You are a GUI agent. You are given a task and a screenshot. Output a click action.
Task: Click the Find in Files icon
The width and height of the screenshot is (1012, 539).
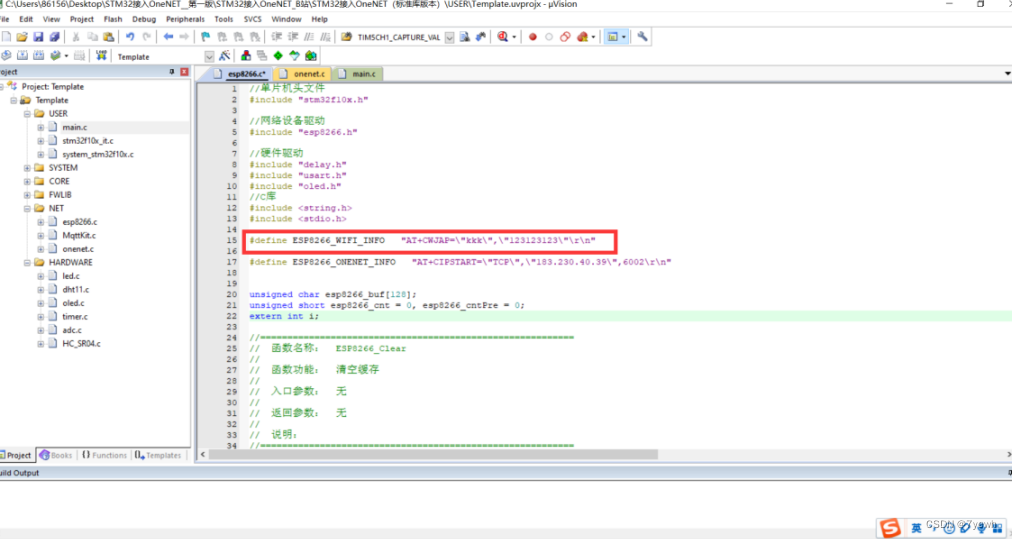click(x=347, y=37)
